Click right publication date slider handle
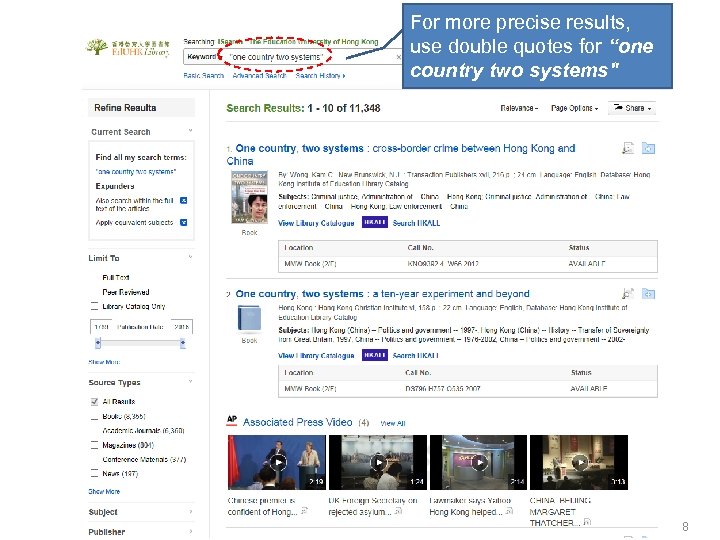The width and height of the screenshot is (720, 540). click(183, 343)
